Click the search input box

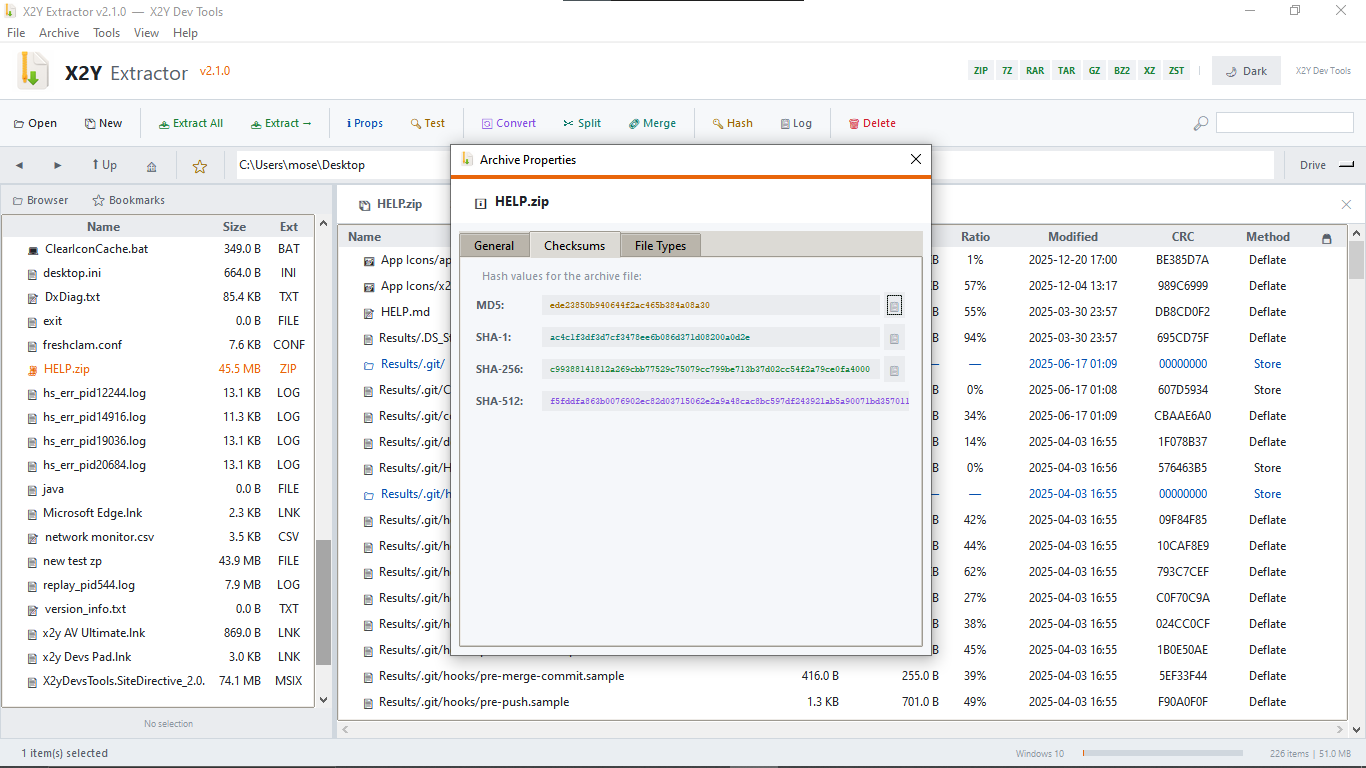tap(1284, 123)
